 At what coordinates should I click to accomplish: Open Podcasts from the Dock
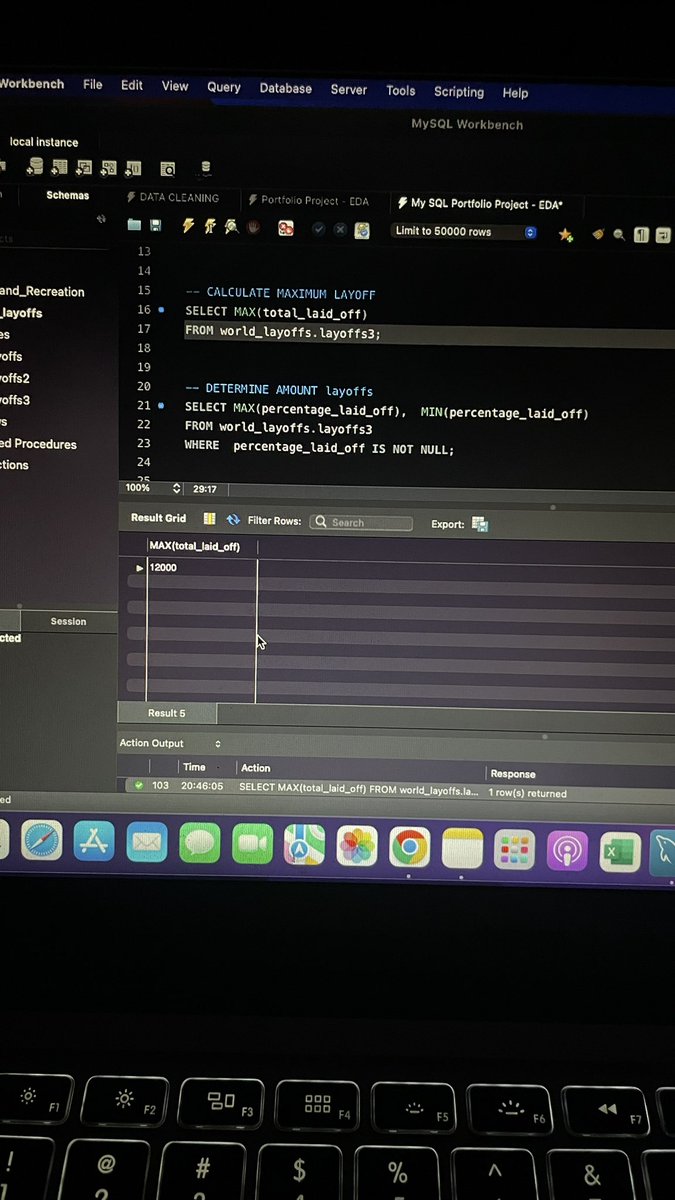pos(567,850)
